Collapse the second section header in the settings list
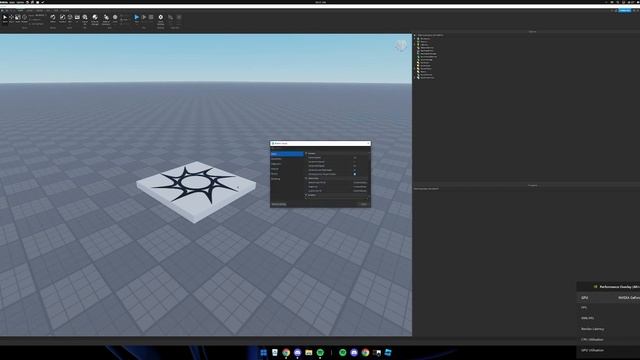Screen dimensions: 640x360 [306, 178]
